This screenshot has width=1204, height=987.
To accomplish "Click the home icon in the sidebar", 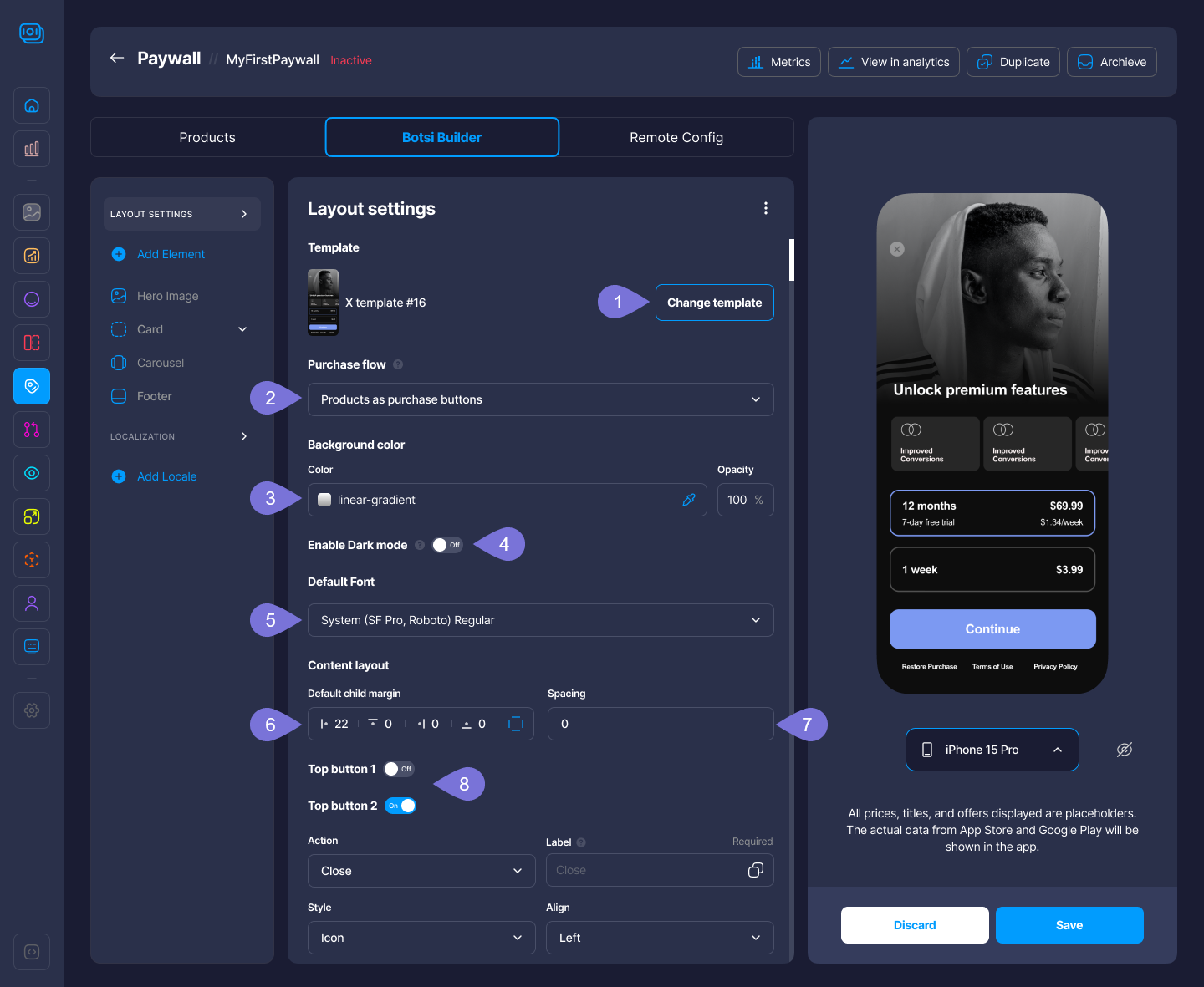I will point(32,105).
